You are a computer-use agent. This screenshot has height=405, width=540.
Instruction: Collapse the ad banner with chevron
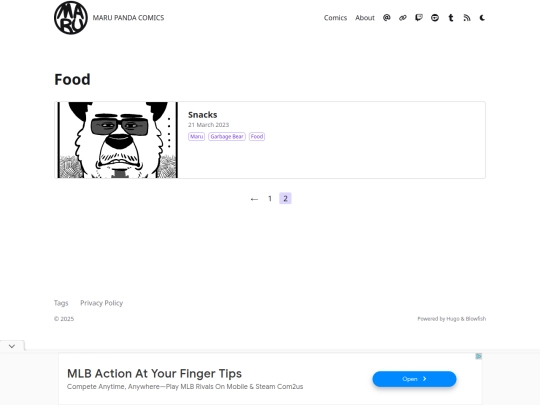(x=12, y=346)
